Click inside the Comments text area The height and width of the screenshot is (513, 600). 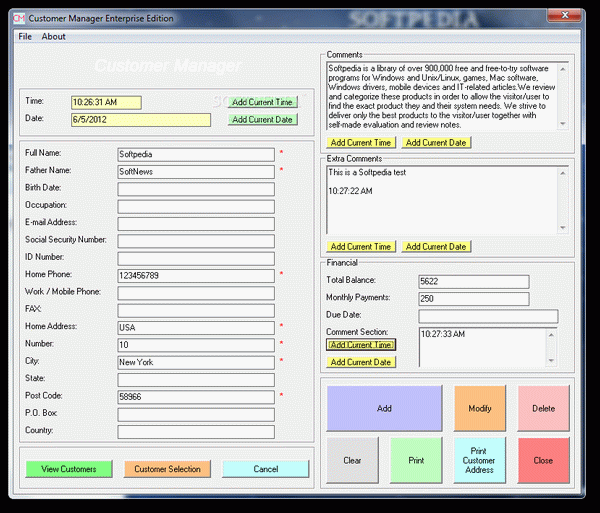click(x=442, y=96)
